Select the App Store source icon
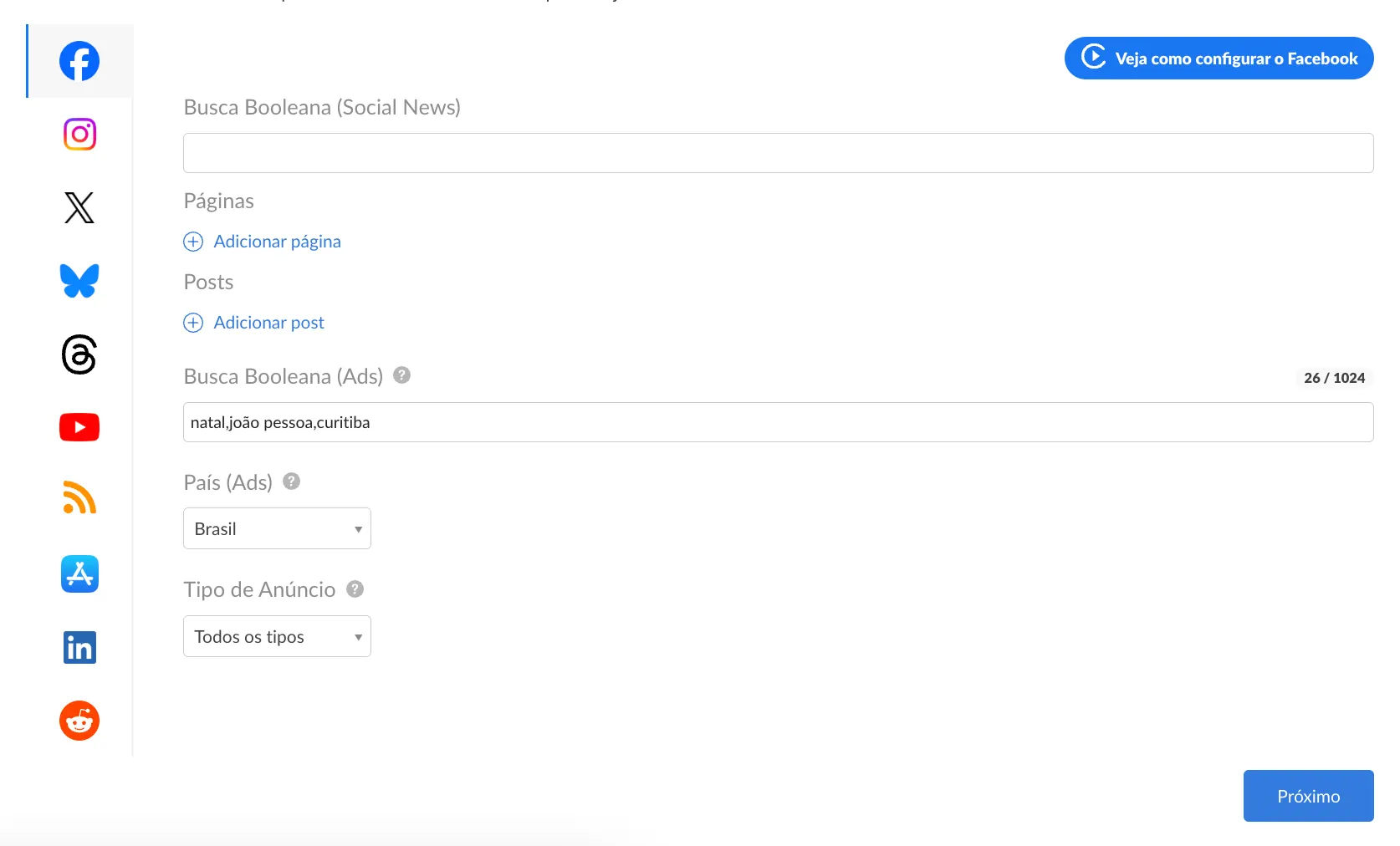Image resolution: width=1400 pixels, height=846 pixels. click(79, 574)
